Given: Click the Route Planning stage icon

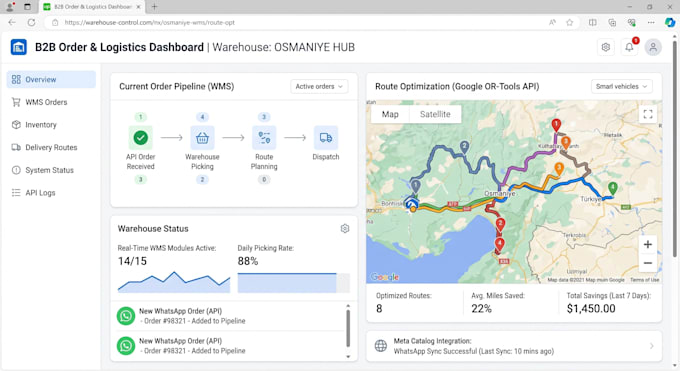Looking at the screenshot, I should (x=264, y=138).
